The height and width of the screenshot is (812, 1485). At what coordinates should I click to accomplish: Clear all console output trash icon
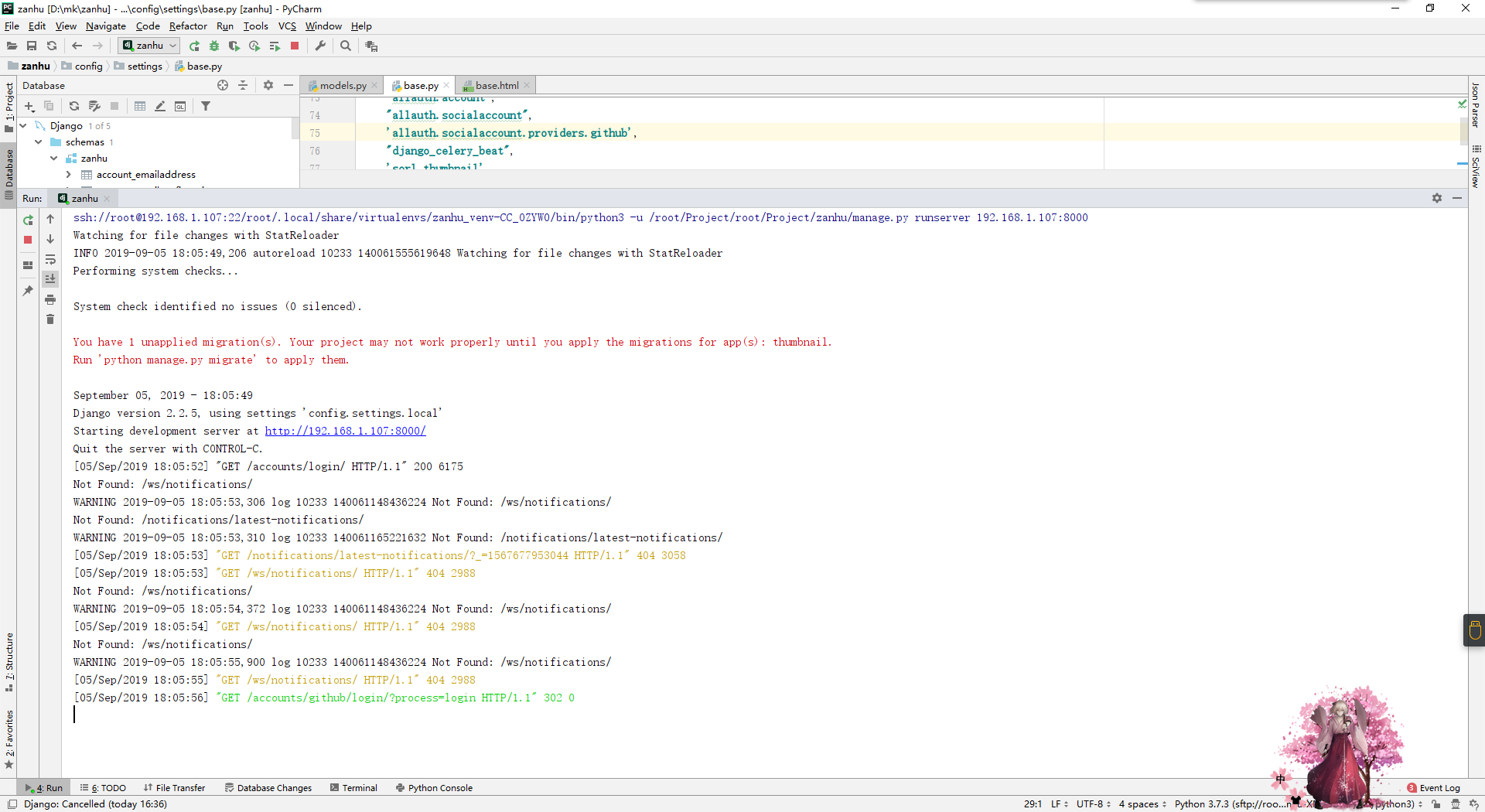pos(50,319)
